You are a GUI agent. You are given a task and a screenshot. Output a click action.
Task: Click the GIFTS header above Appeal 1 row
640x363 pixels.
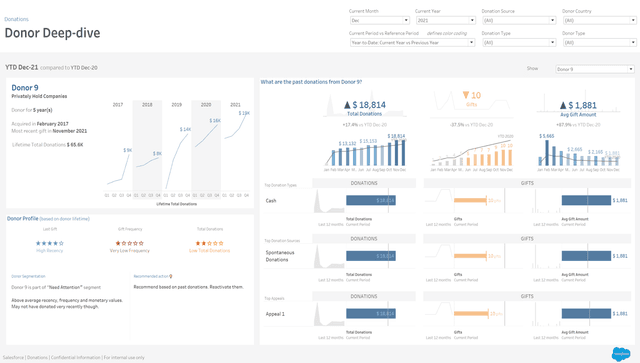click(527, 296)
